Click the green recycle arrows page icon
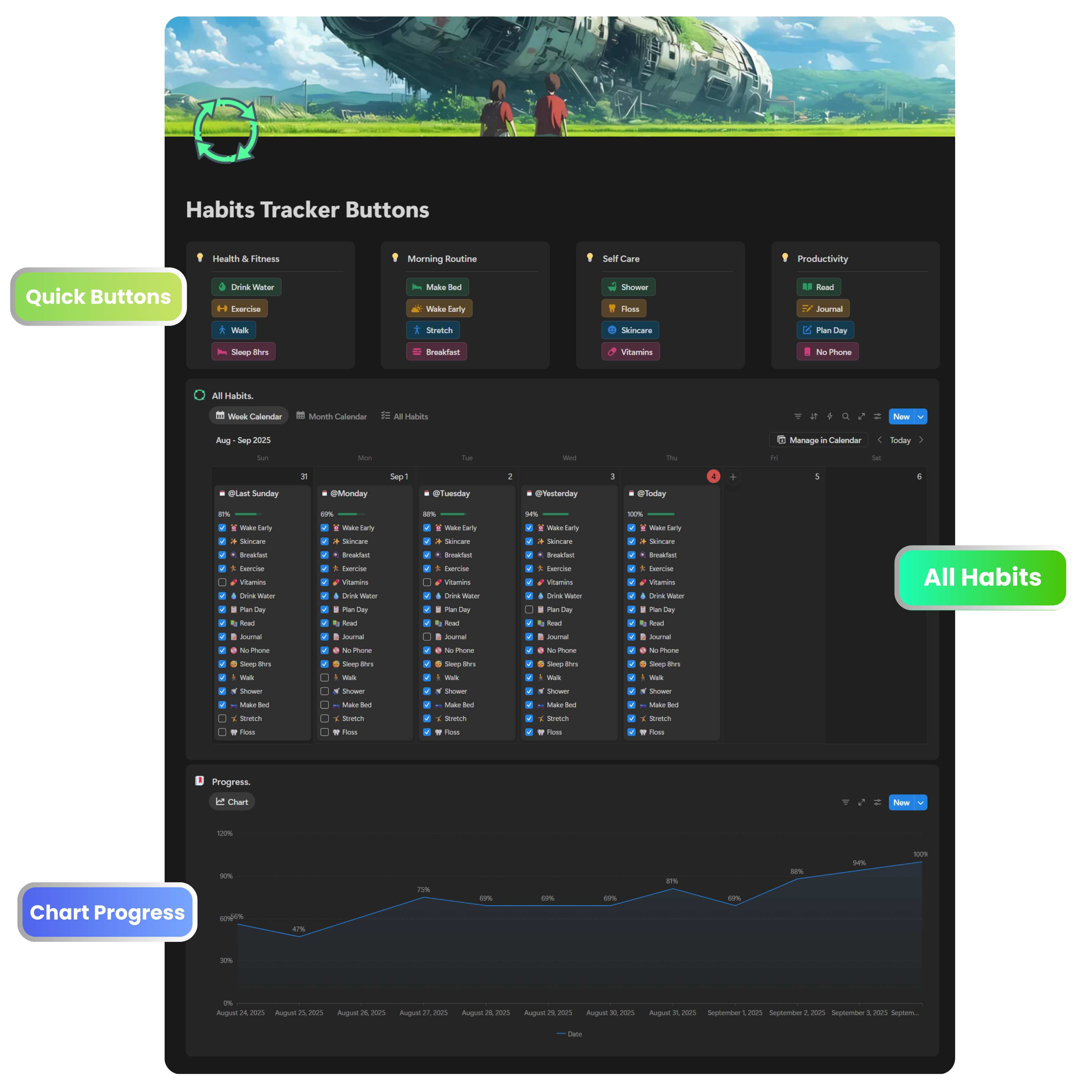 pyautogui.click(x=226, y=131)
